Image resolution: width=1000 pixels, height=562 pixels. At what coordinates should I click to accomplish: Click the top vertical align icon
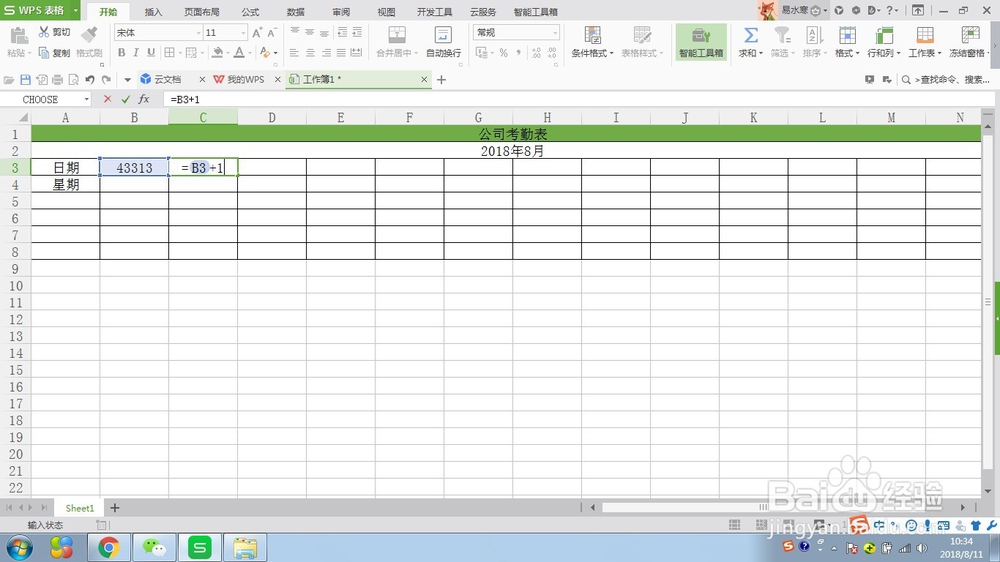click(294, 32)
